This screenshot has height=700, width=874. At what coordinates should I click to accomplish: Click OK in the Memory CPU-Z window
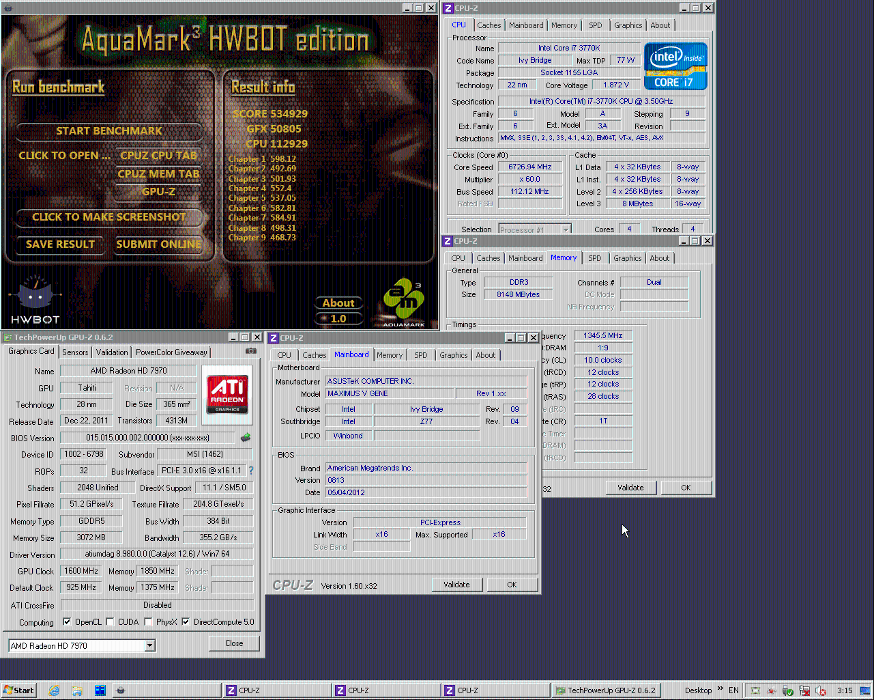click(x=686, y=488)
